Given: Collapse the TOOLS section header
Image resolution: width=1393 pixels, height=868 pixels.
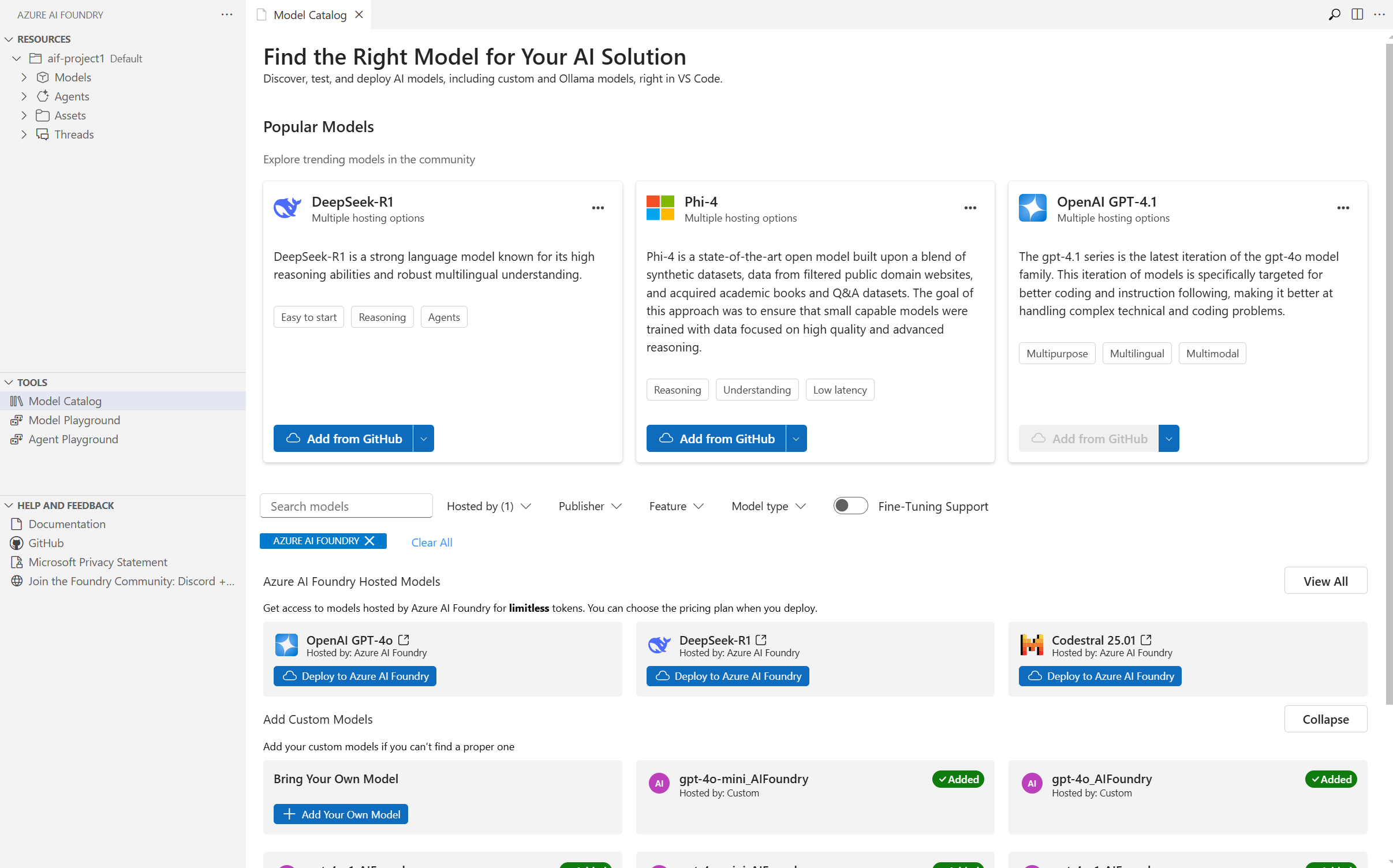Looking at the screenshot, I should point(32,382).
